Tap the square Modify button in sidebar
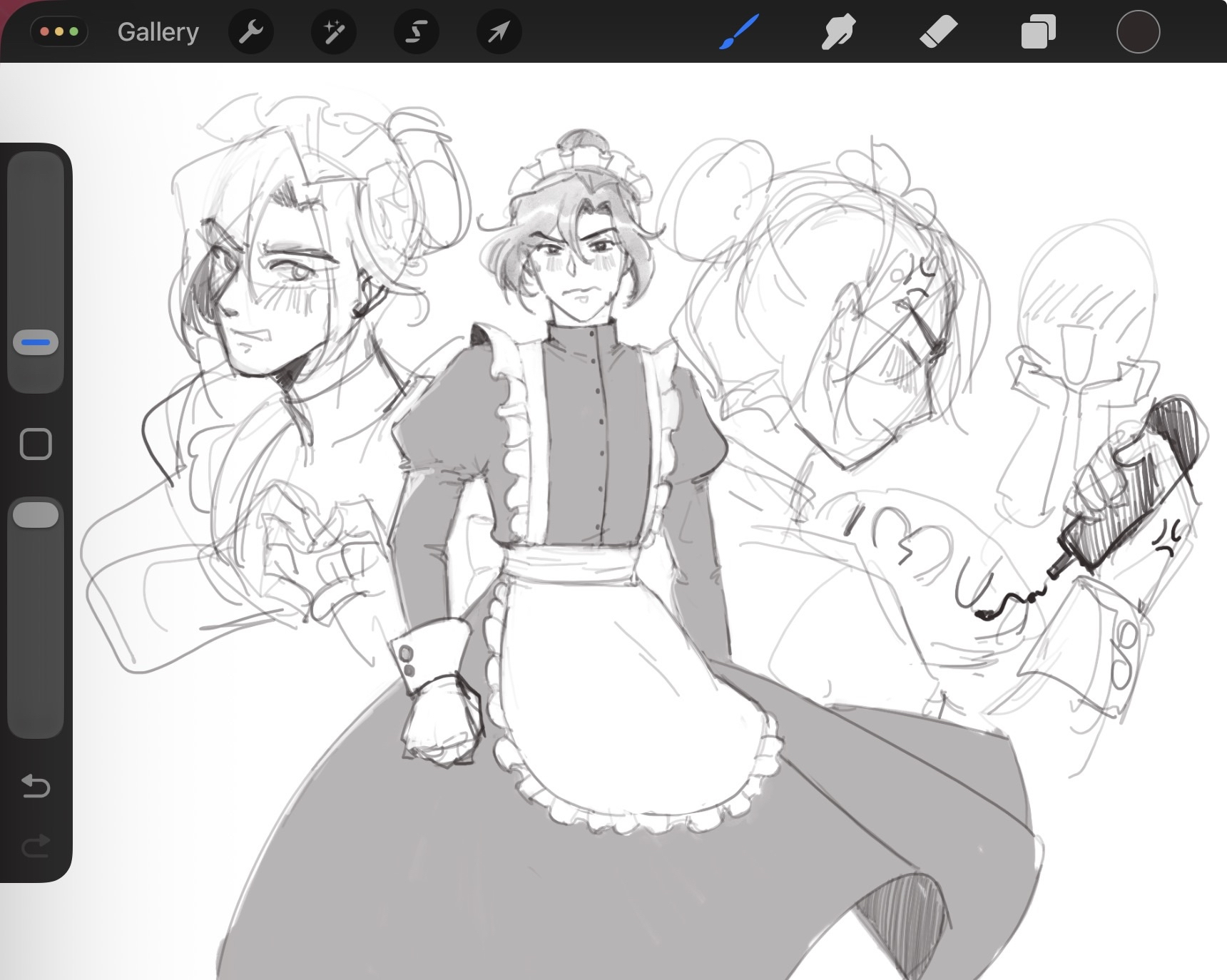This screenshot has height=980, width=1227. point(36,444)
